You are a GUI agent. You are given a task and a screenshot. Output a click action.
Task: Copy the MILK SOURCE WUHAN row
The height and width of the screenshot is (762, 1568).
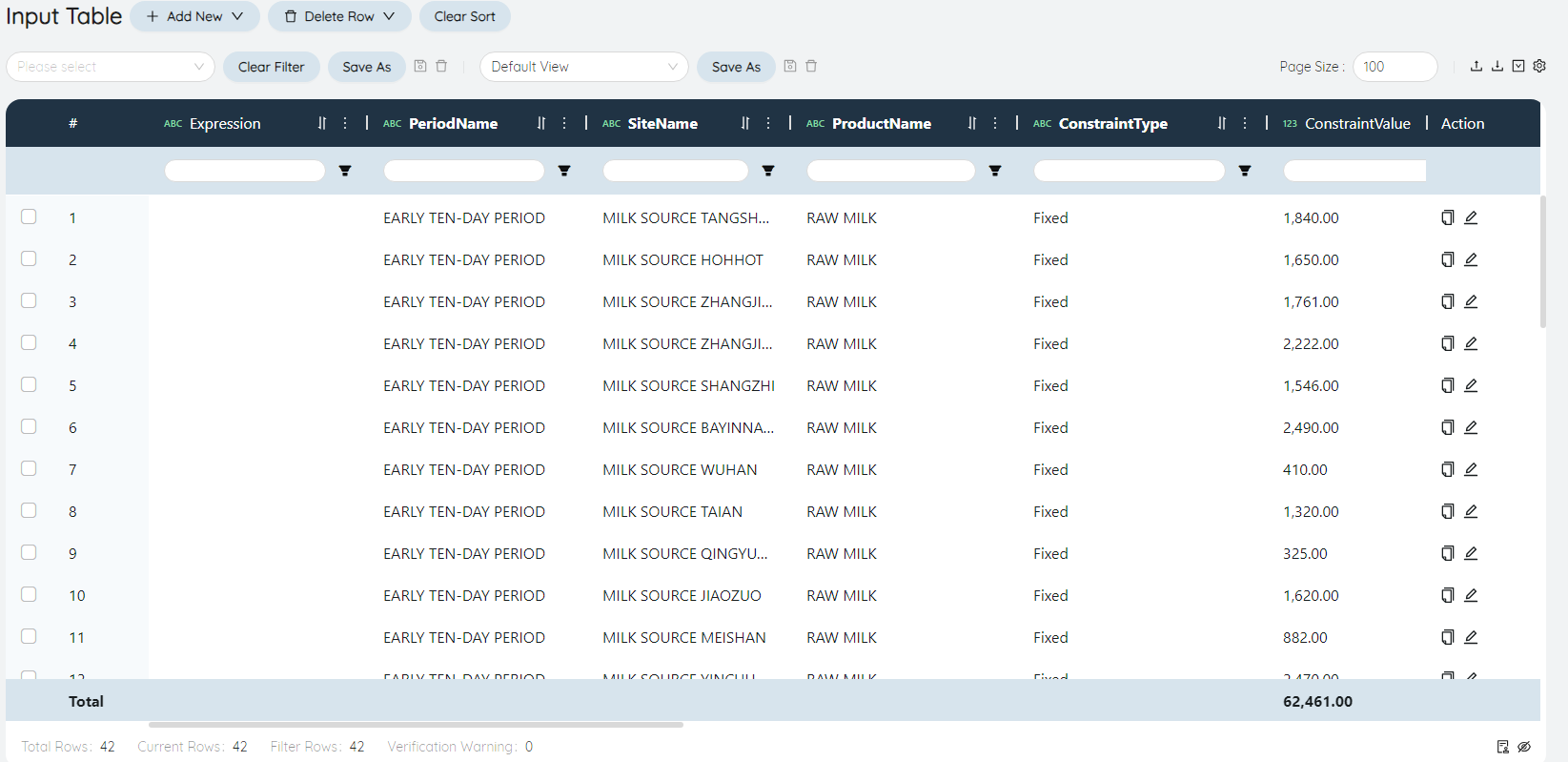click(x=1447, y=469)
